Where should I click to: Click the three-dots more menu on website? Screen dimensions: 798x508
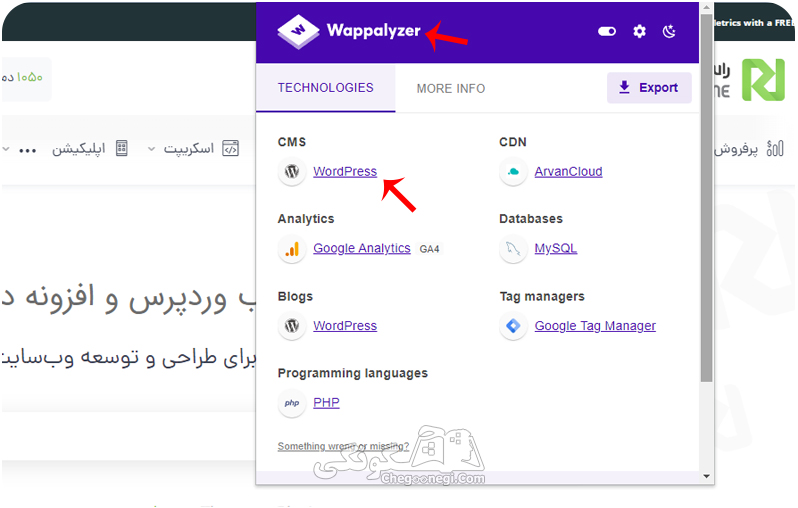coord(27,151)
